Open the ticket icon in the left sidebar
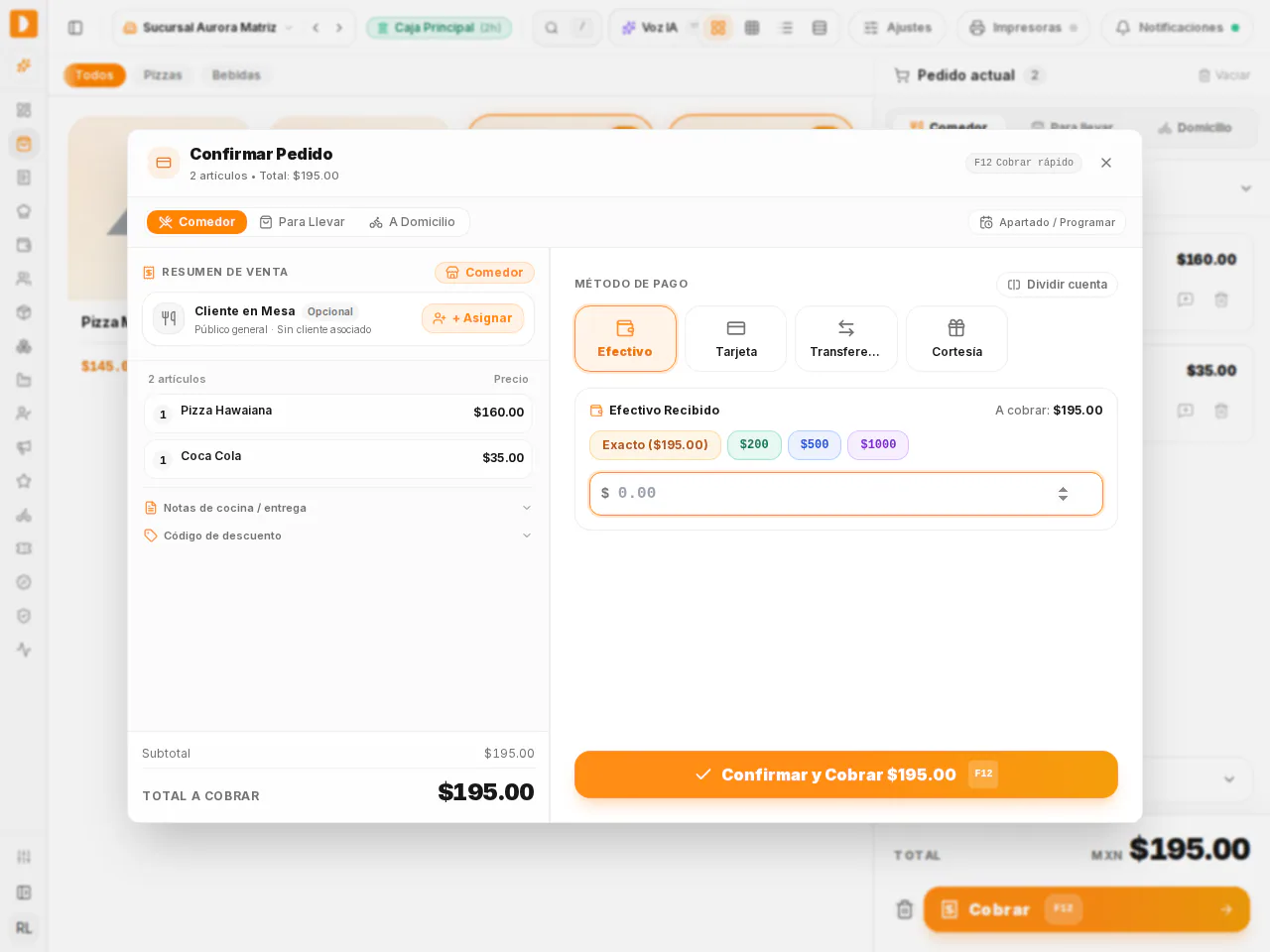This screenshot has width=1270, height=952. click(x=24, y=548)
